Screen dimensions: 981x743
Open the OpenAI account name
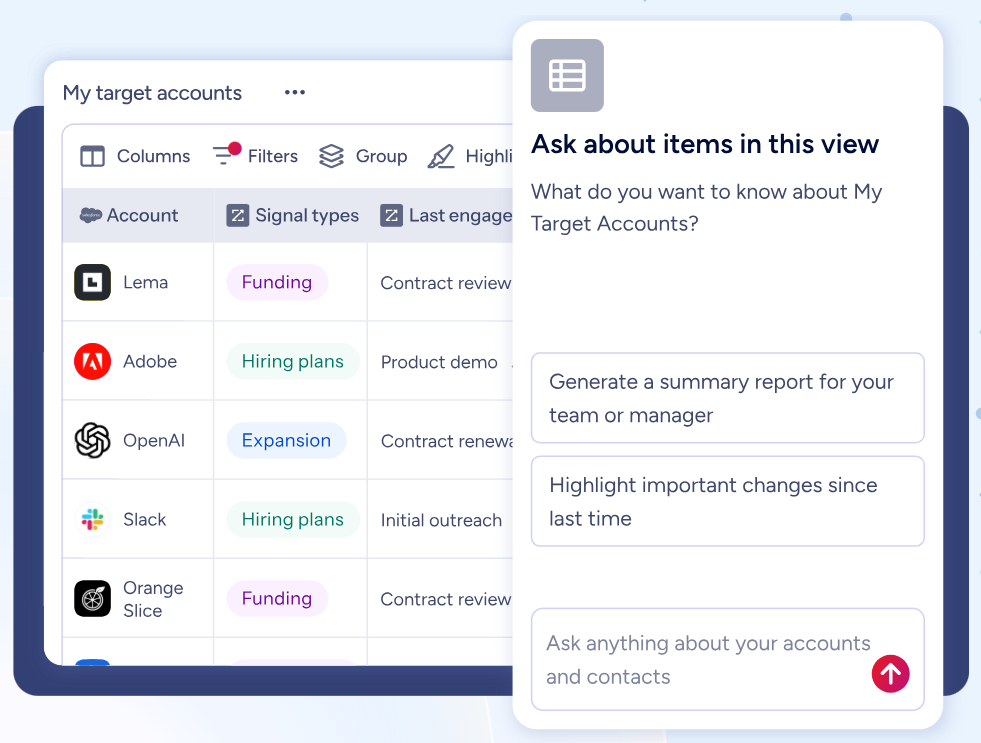coord(154,440)
